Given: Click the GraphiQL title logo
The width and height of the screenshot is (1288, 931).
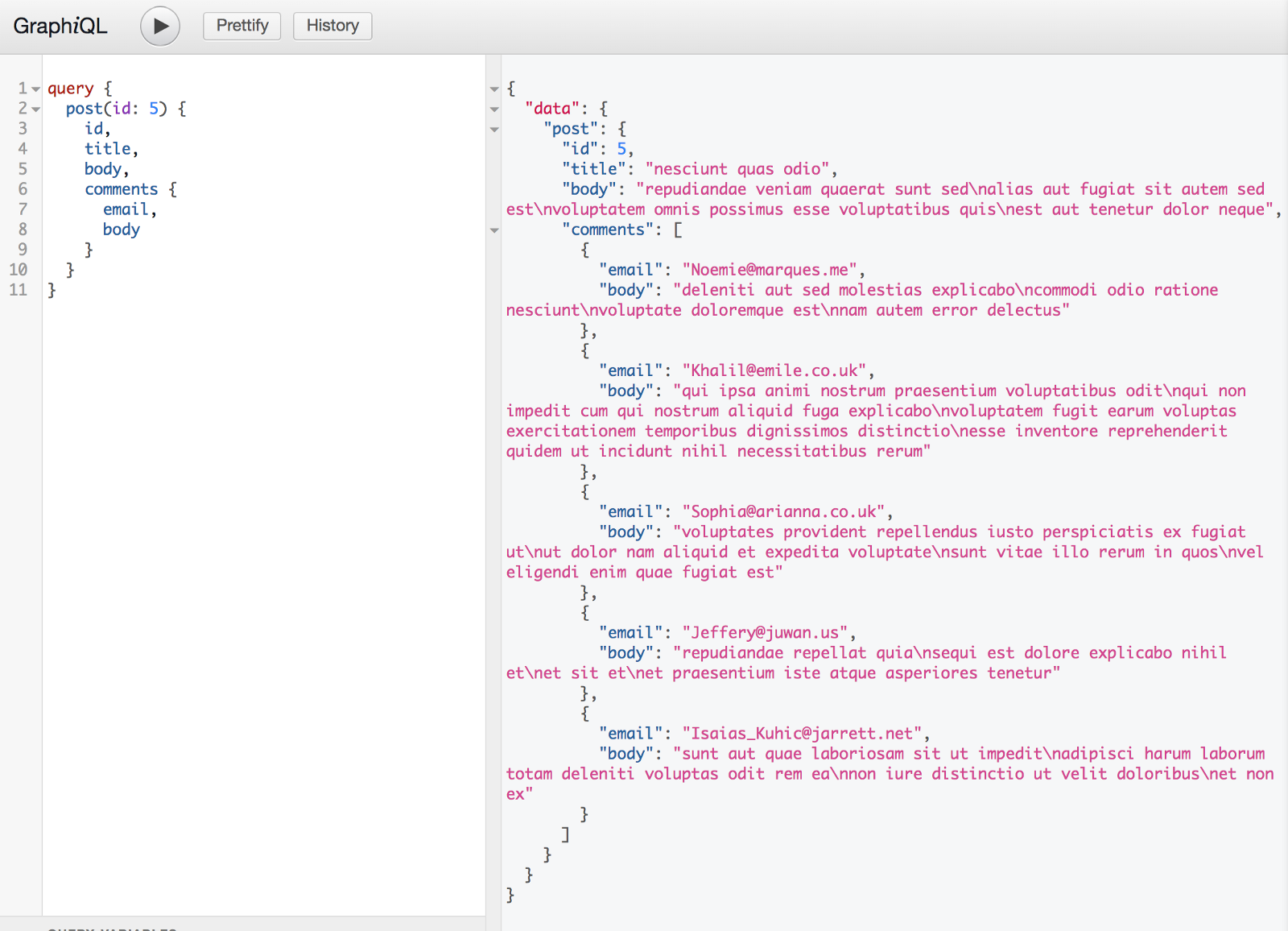Looking at the screenshot, I should [x=60, y=26].
